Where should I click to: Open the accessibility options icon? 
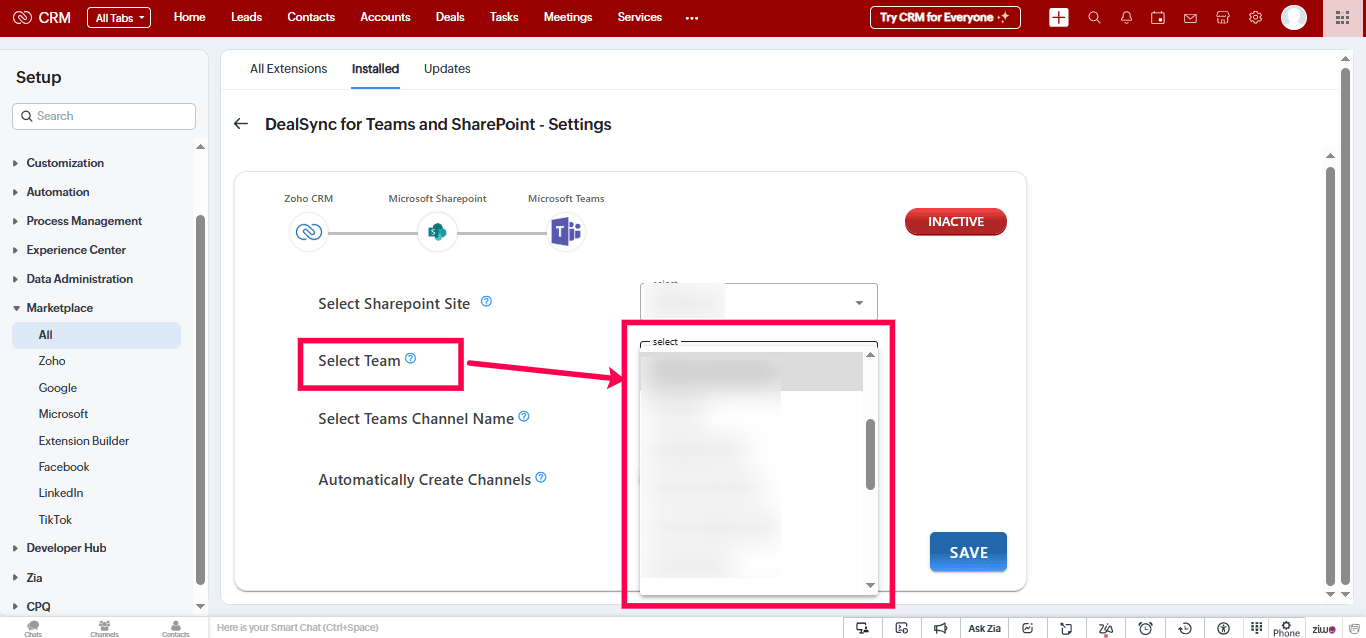1224,628
